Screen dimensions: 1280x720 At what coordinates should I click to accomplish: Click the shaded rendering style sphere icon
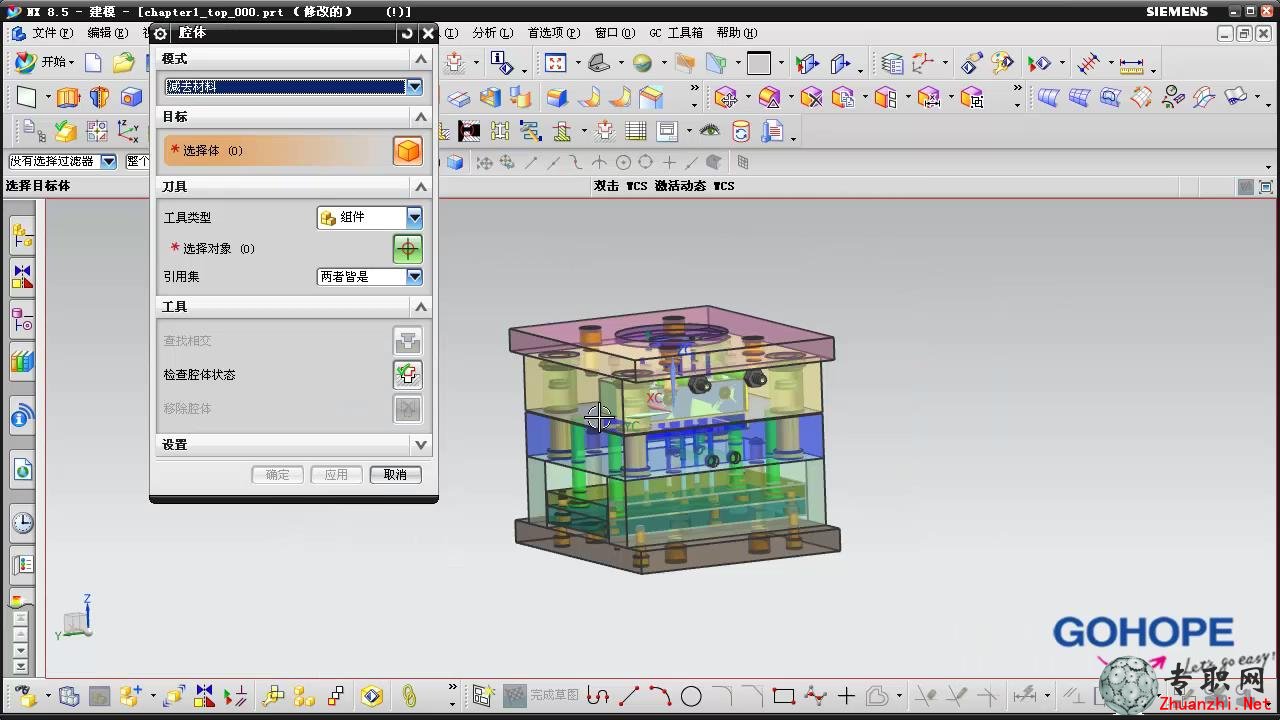642,63
